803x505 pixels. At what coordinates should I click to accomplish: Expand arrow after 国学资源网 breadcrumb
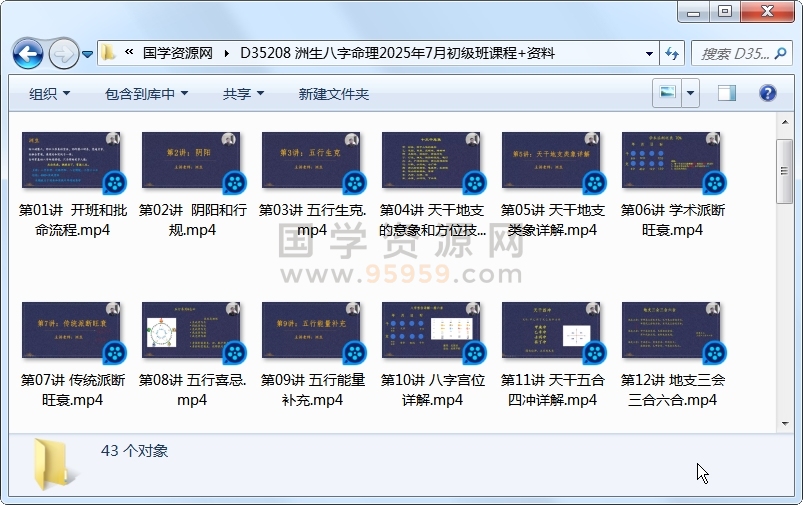(226, 53)
